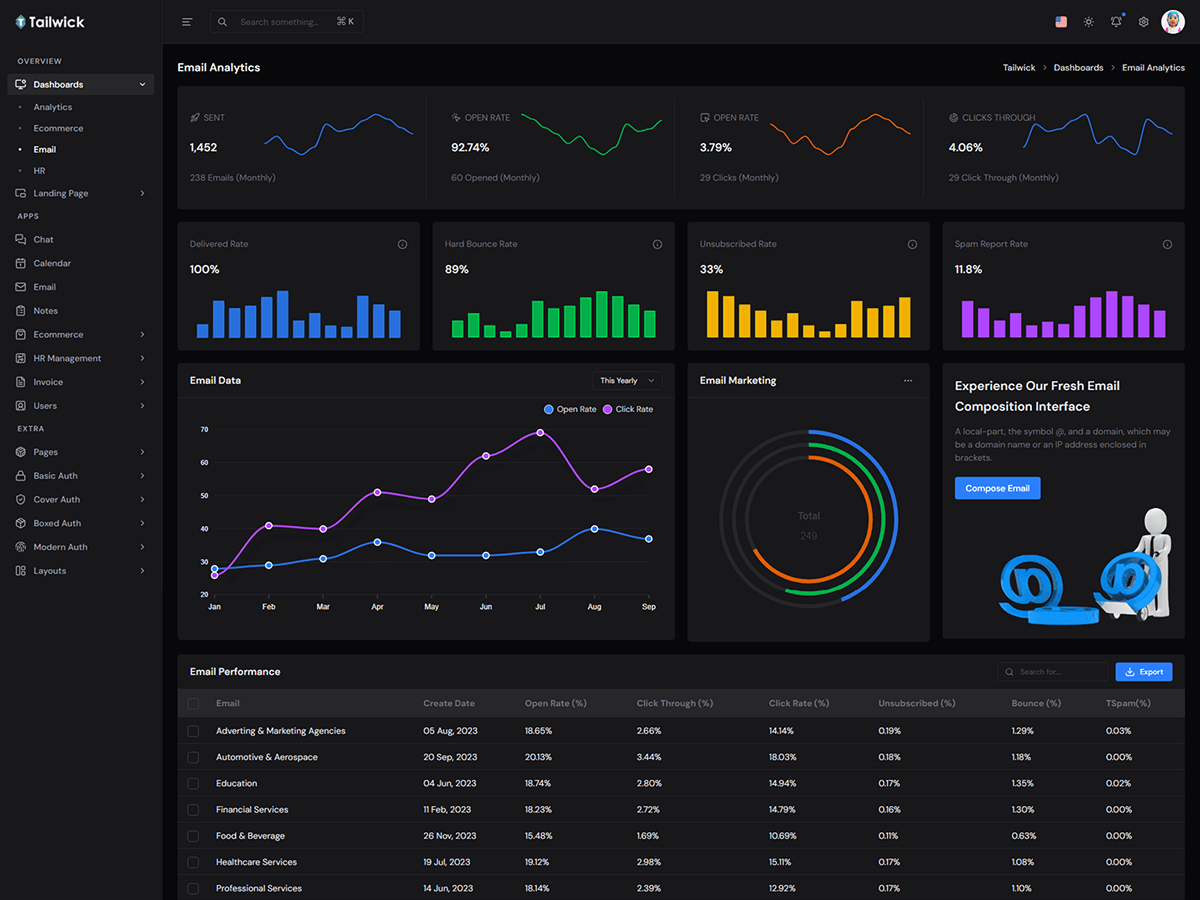The image size is (1200, 900).
Task: Tick the Financial Services row checkbox
Action: pyautogui.click(x=194, y=810)
